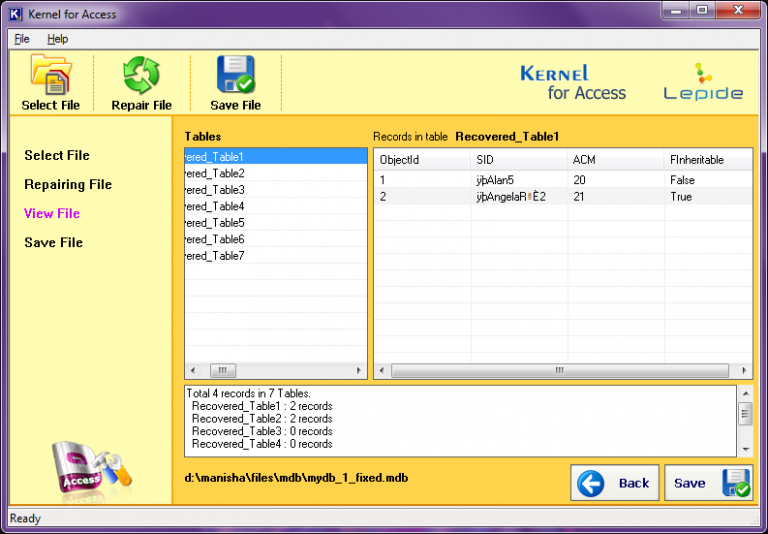Screen dimensions: 768x534
Task: Open the File menu
Action: pyautogui.click(x=22, y=39)
